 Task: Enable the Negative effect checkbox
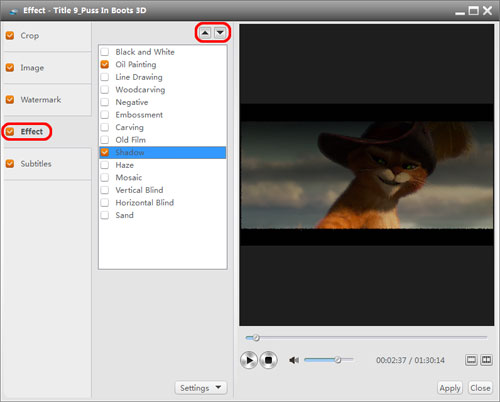click(105, 102)
